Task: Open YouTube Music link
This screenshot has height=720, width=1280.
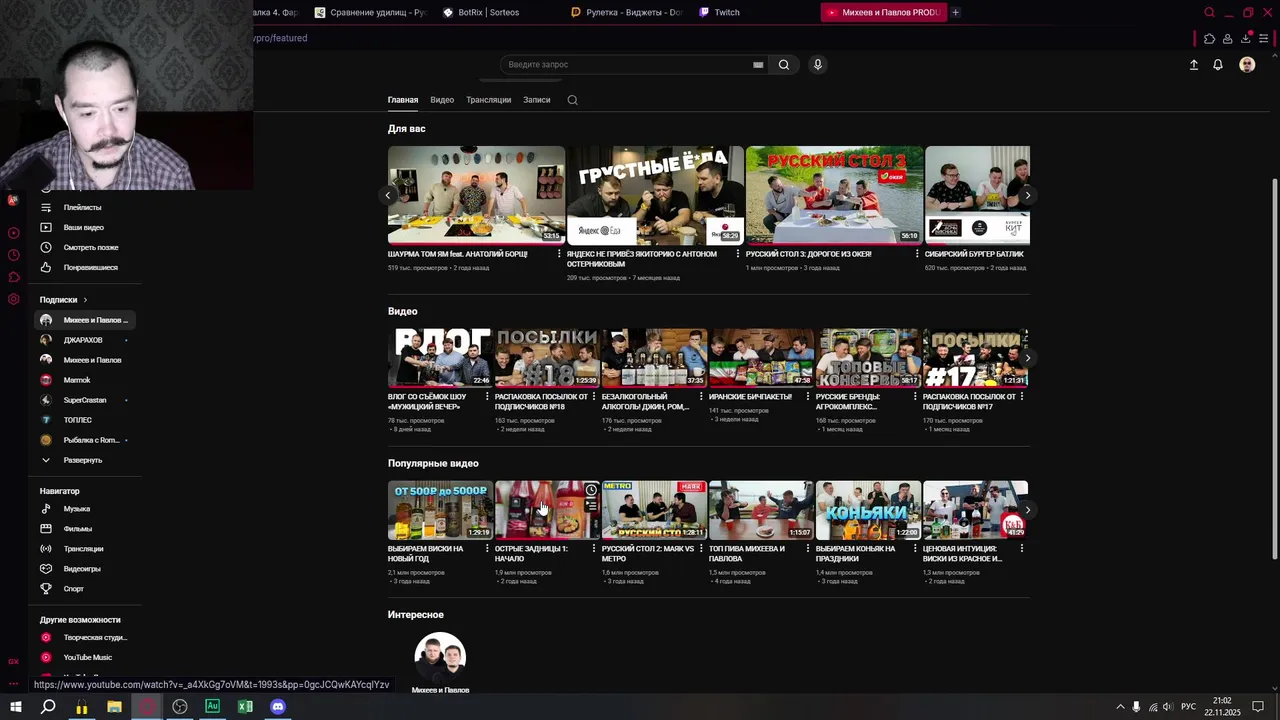Action: coord(88,657)
